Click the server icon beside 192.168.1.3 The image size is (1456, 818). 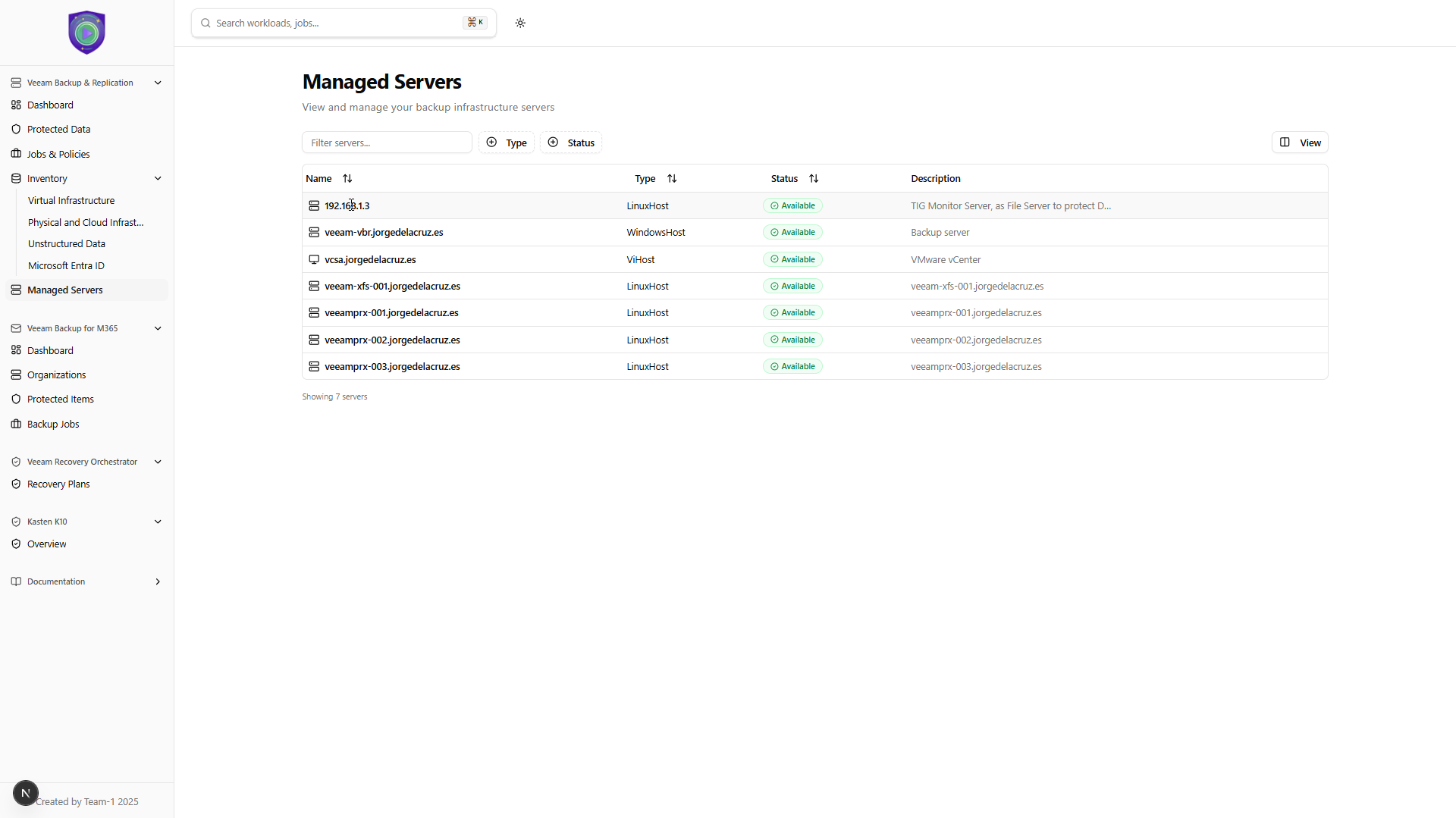tap(314, 205)
